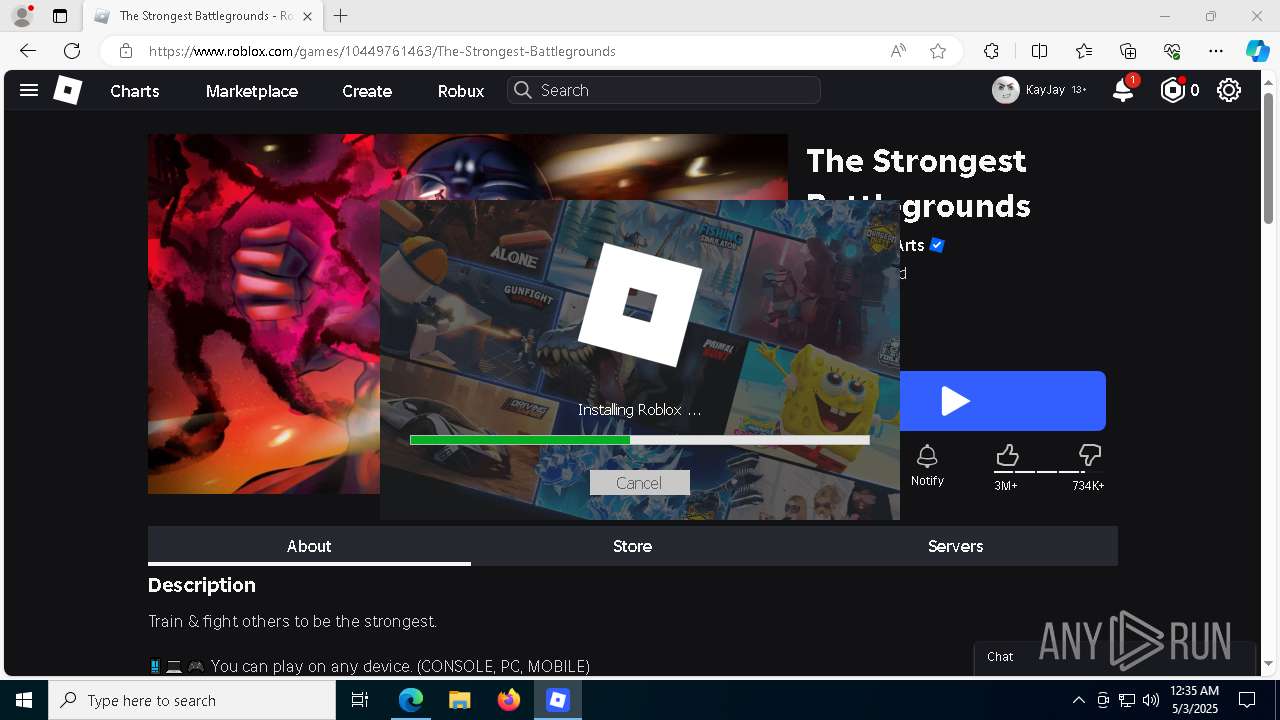Open a new browser tab
Screen dimensions: 1280x720
[341, 16]
